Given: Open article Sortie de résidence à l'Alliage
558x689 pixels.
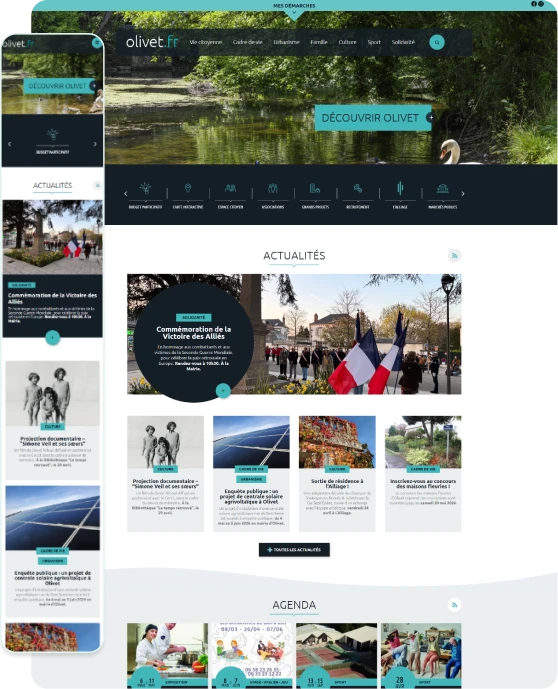Looking at the screenshot, I should point(337,484).
